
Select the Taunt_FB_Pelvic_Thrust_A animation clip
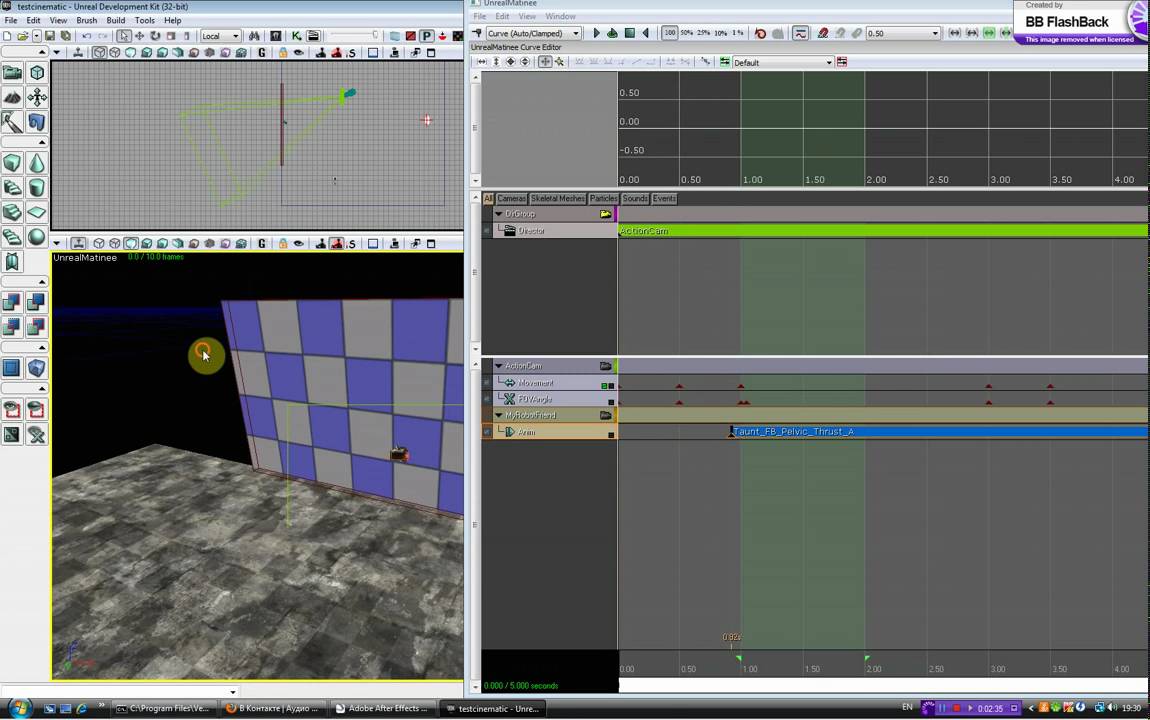(x=939, y=432)
